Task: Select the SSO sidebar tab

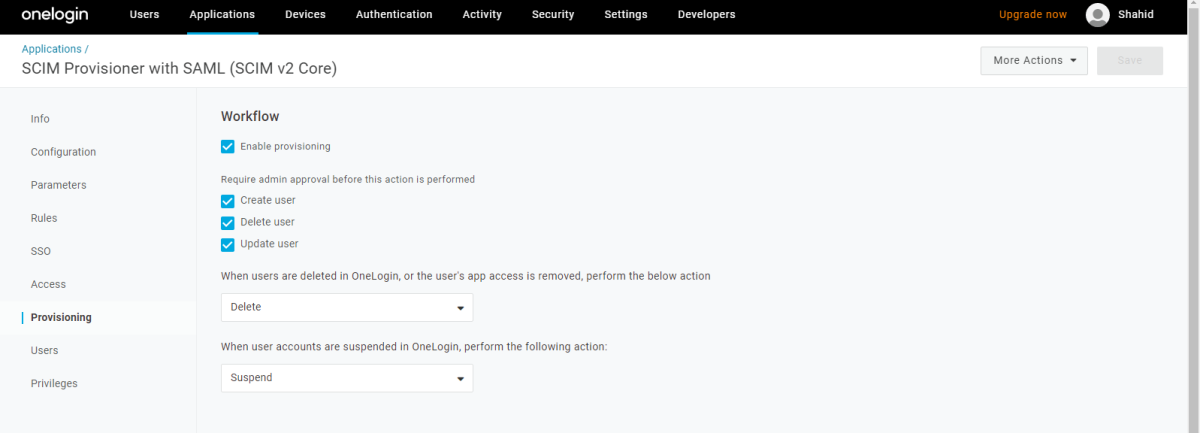Action: [41, 251]
